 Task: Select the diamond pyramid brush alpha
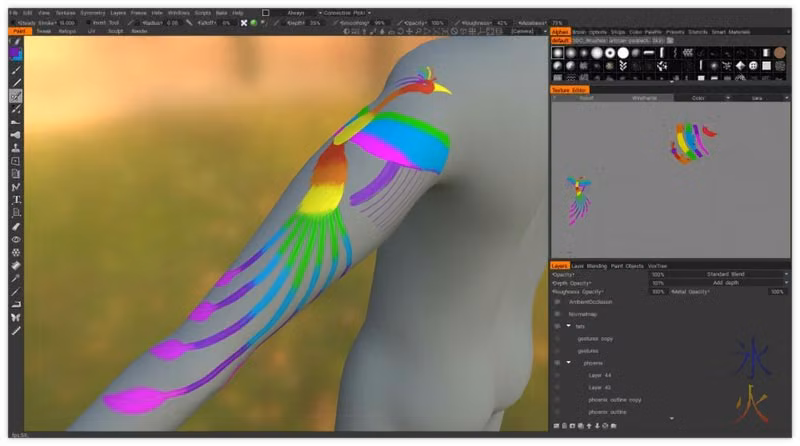tap(740, 66)
